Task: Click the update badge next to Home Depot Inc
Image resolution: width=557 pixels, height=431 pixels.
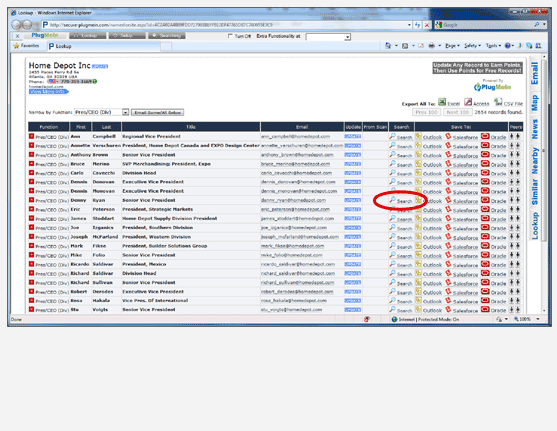Action: [x=100, y=66]
